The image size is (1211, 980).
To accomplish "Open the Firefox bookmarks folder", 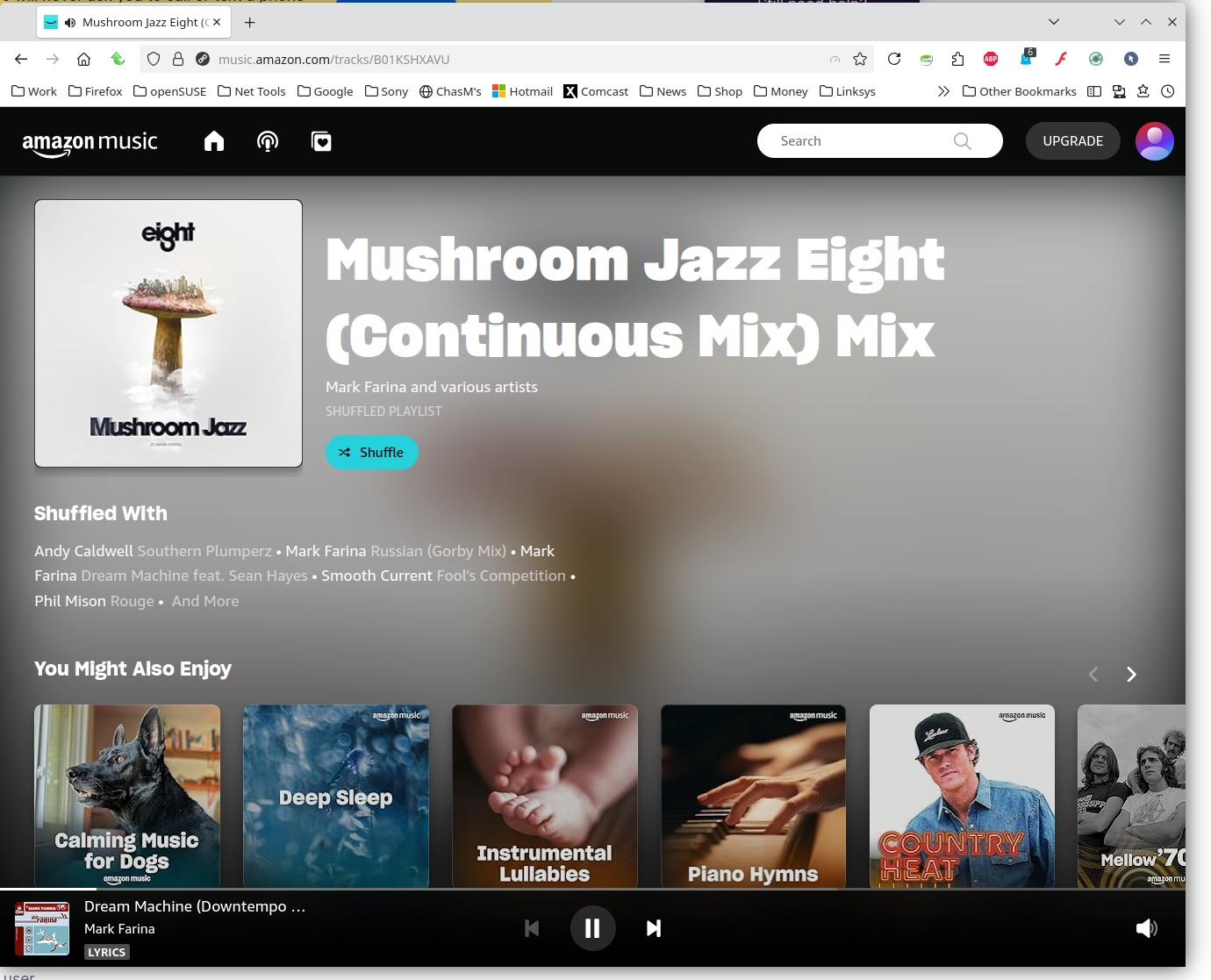I will pos(96,91).
